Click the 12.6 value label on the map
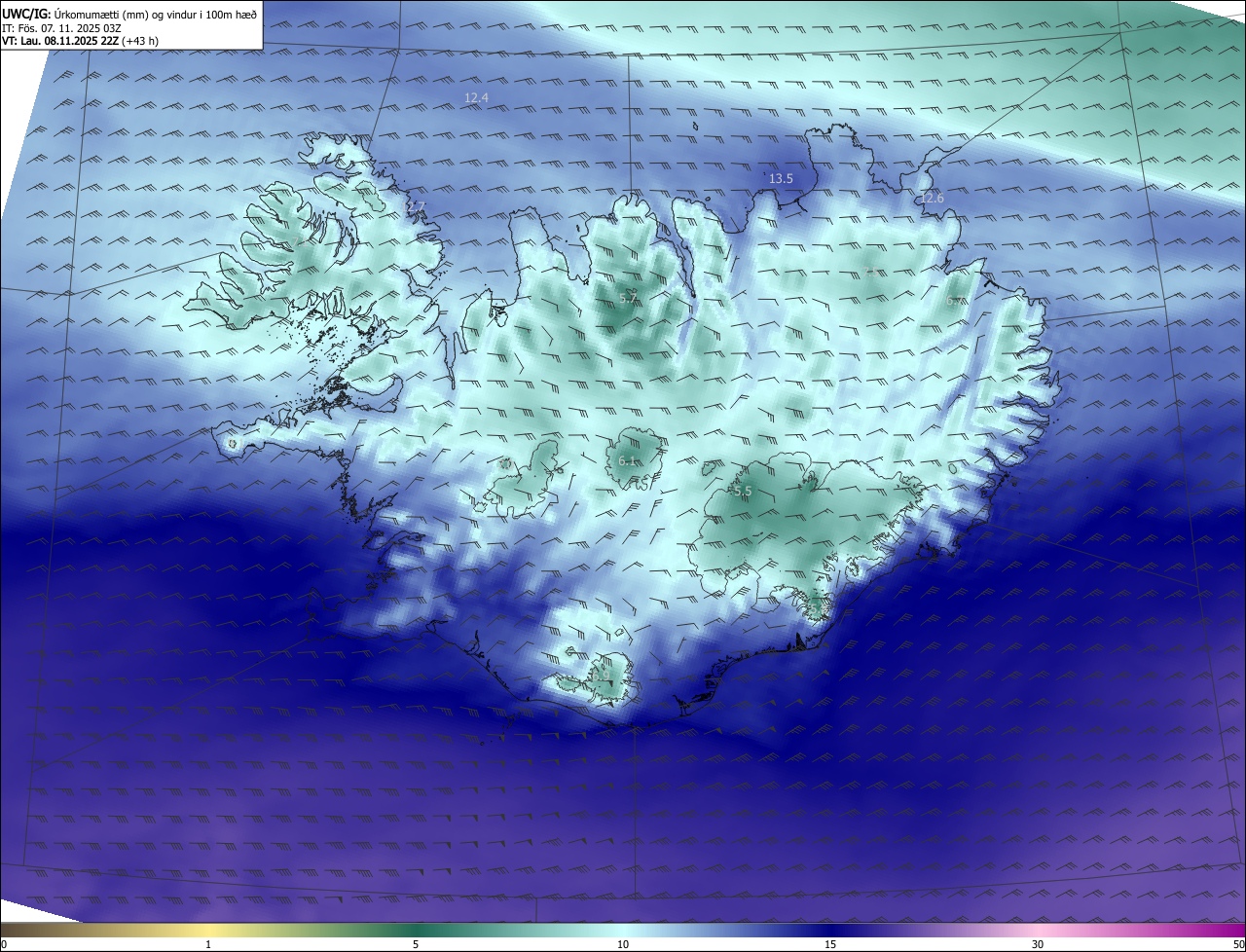The height and width of the screenshot is (952, 1246). (x=932, y=199)
